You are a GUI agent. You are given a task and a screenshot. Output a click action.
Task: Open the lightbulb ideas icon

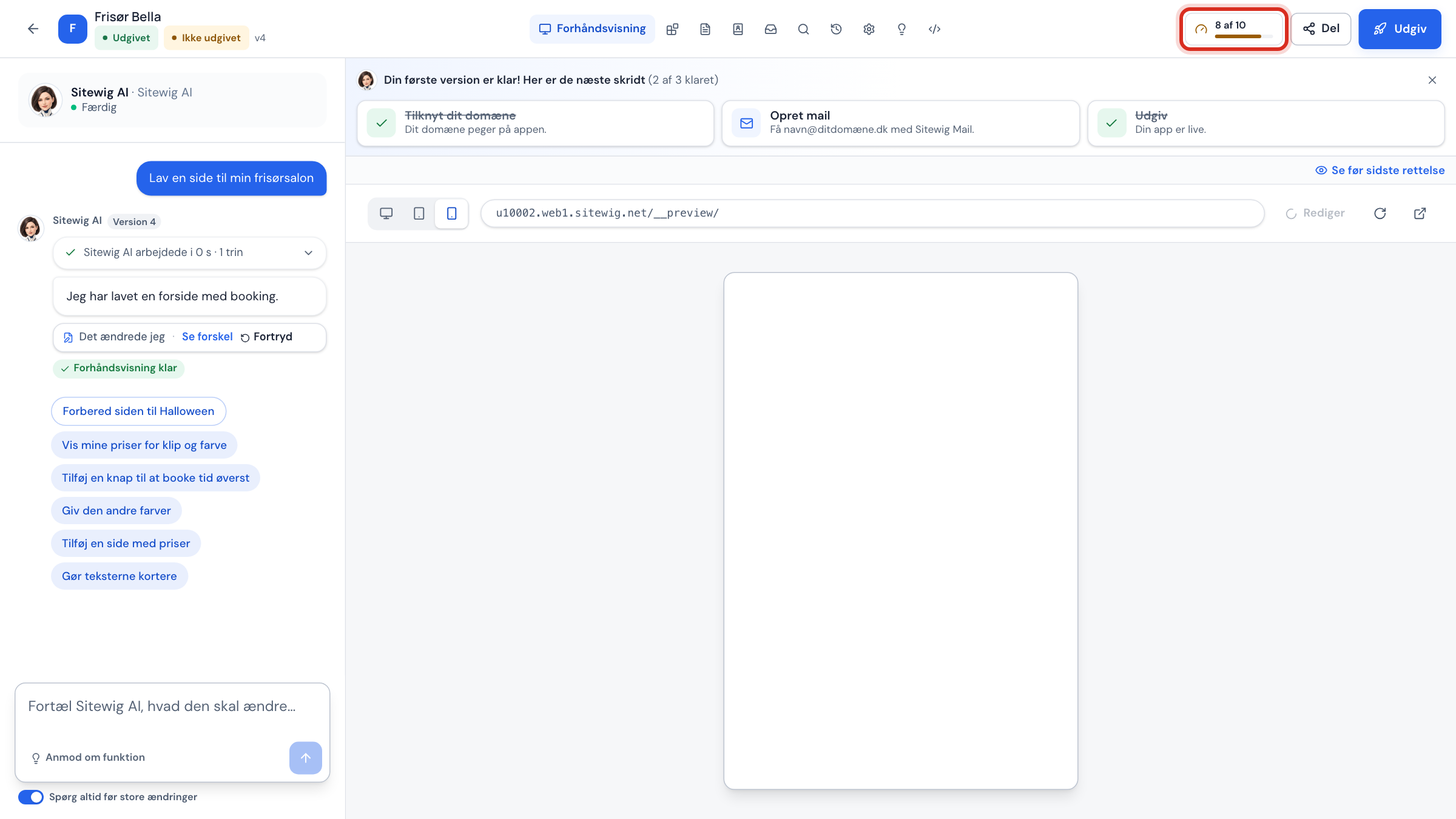pyautogui.click(x=902, y=29)
